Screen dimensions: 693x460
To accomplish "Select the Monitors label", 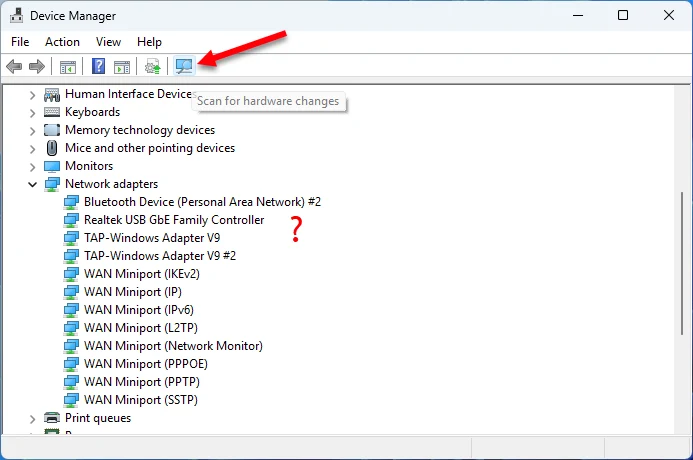I will [x=89, y=166].
